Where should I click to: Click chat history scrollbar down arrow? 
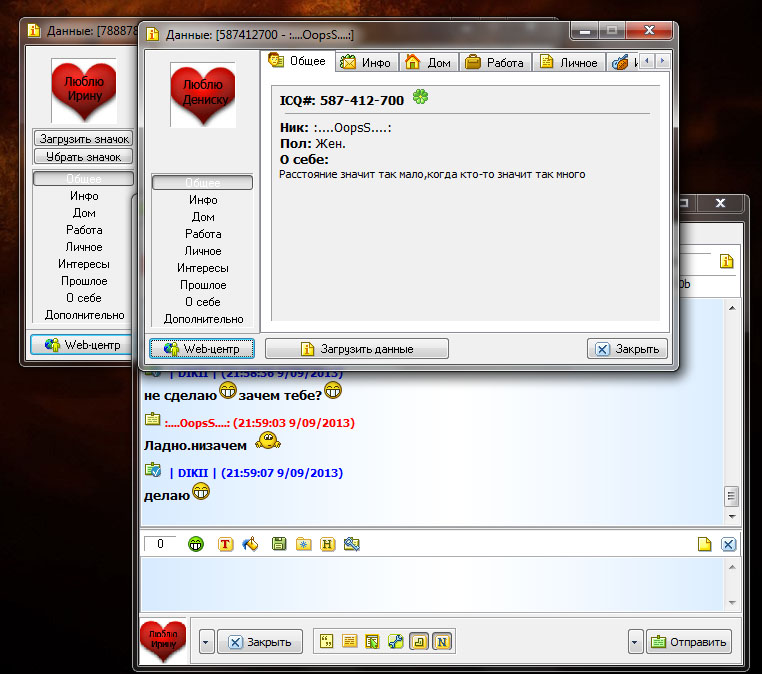(x=732, y=517)
